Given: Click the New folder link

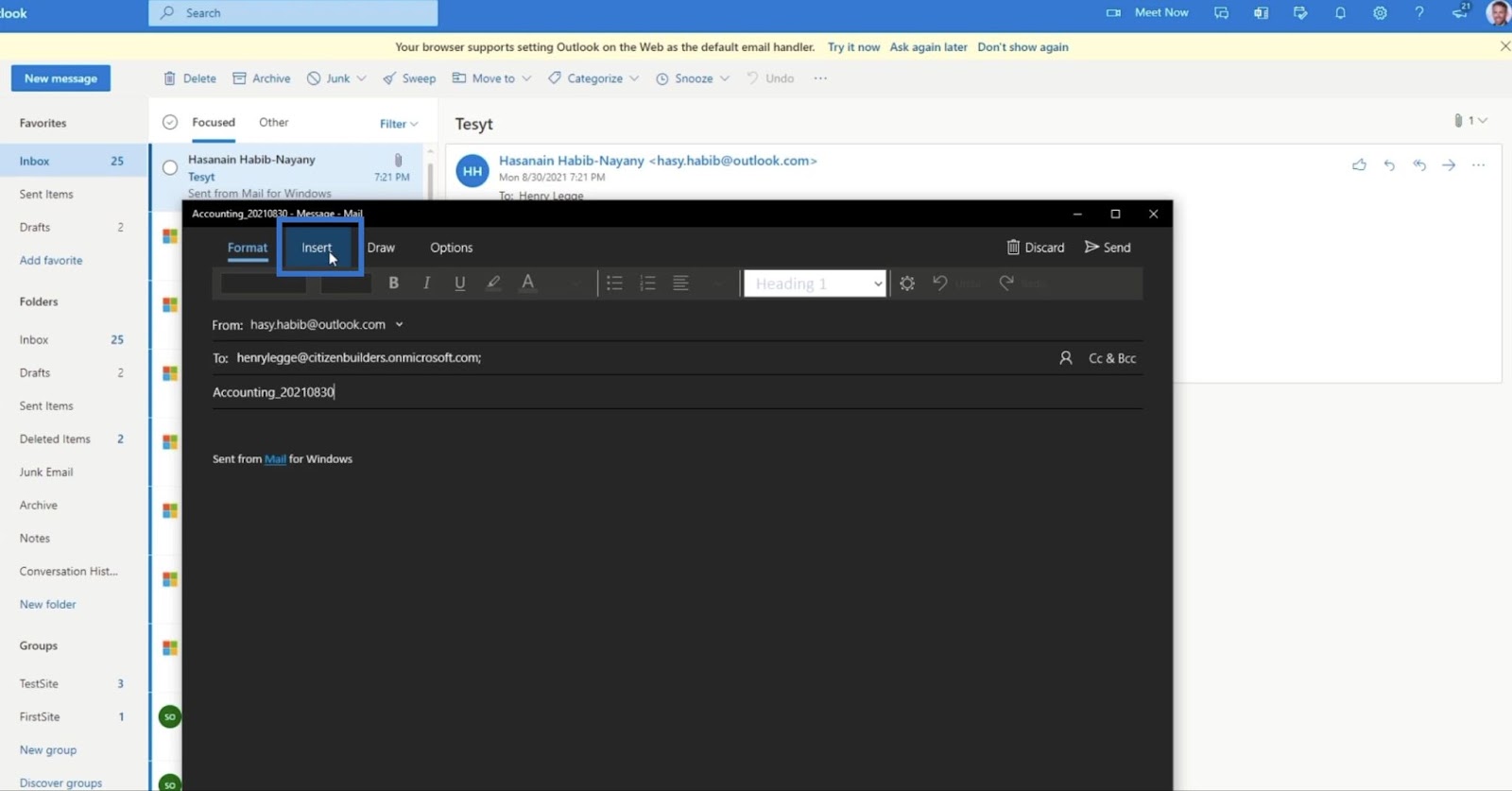Looking at the screenshot, I should coord(47,605).
